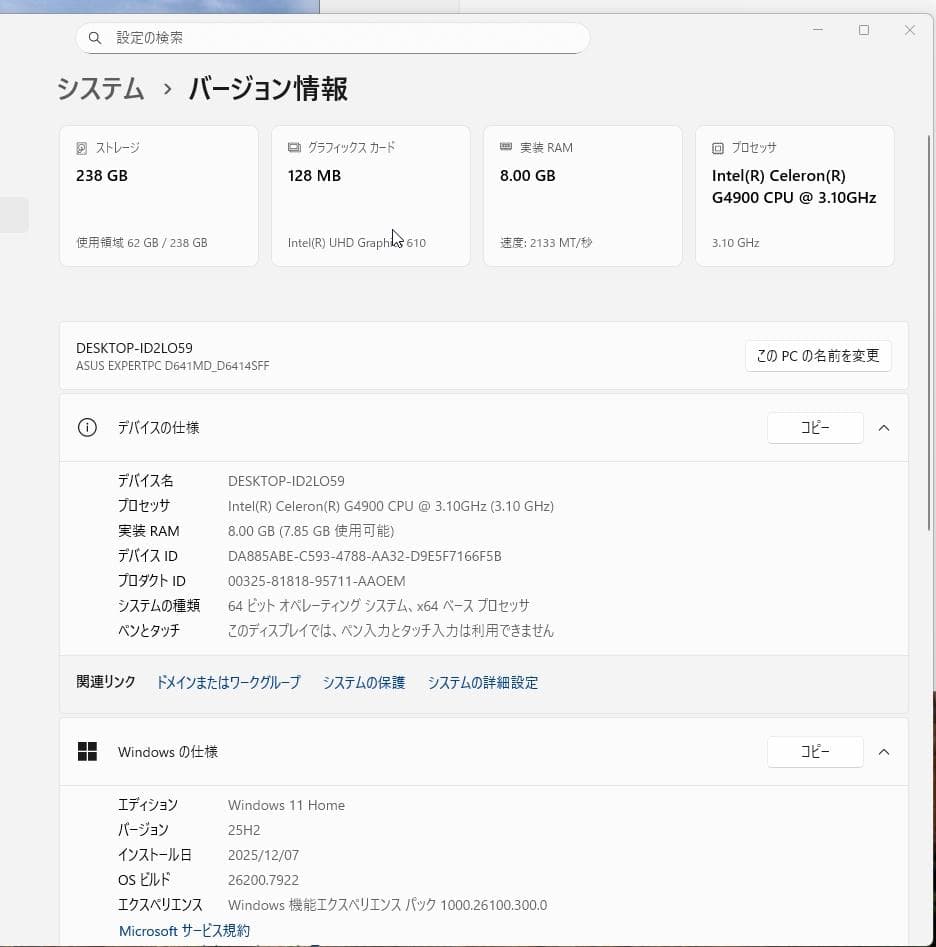Open ドメインまたはワークグループ link
This screenshot has width=936, height=947.
point(228,682)
